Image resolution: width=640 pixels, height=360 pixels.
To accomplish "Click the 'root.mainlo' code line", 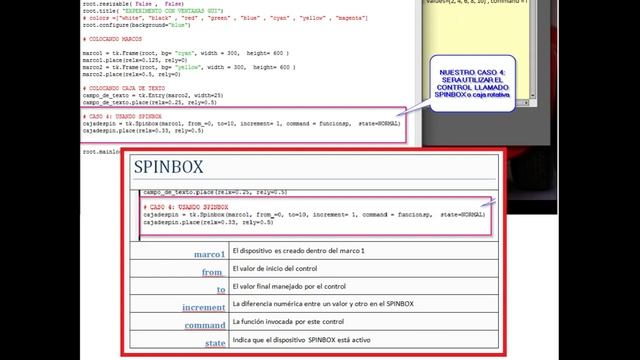I will (x=101, y=152).
